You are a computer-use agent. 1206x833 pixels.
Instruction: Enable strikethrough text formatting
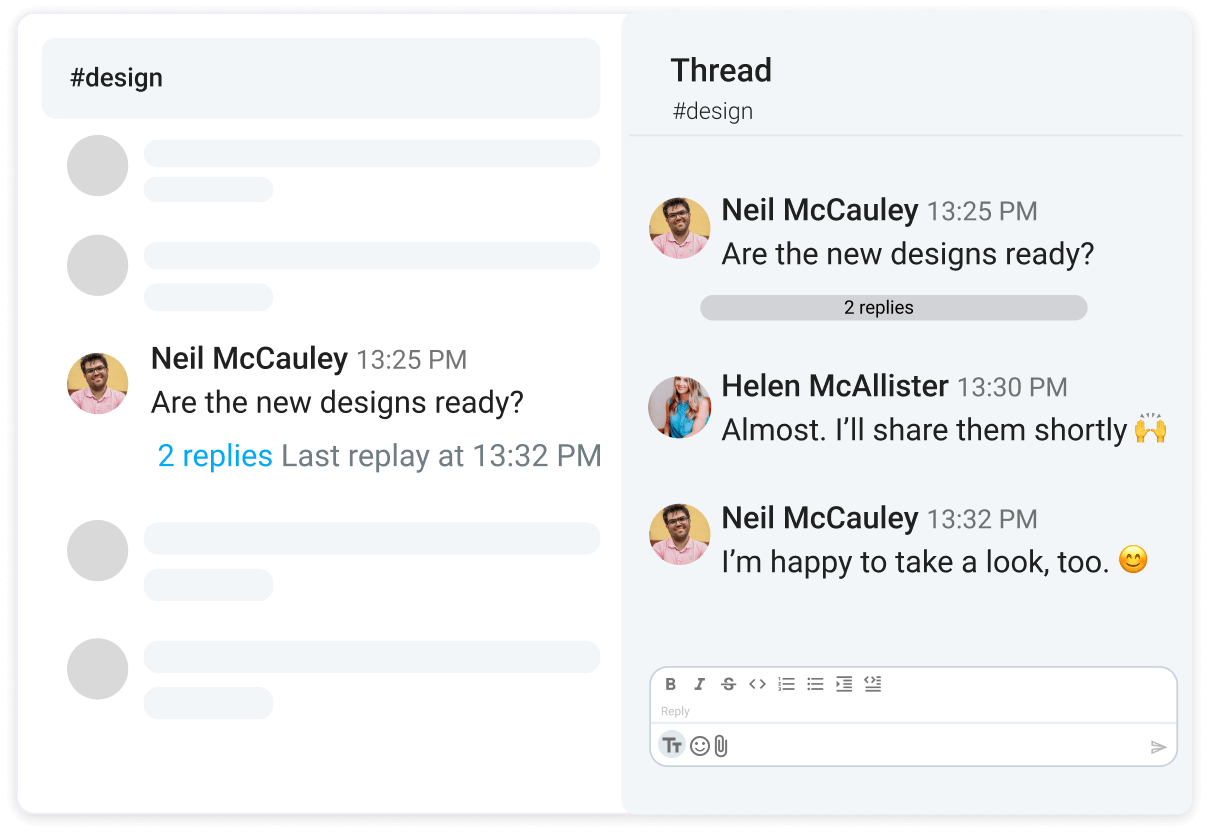[728, 684]
